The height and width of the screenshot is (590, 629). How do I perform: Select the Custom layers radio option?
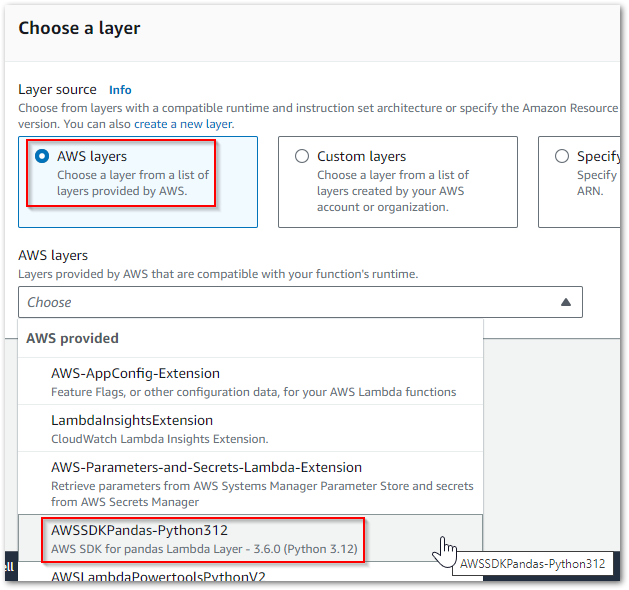click(302, 156)
